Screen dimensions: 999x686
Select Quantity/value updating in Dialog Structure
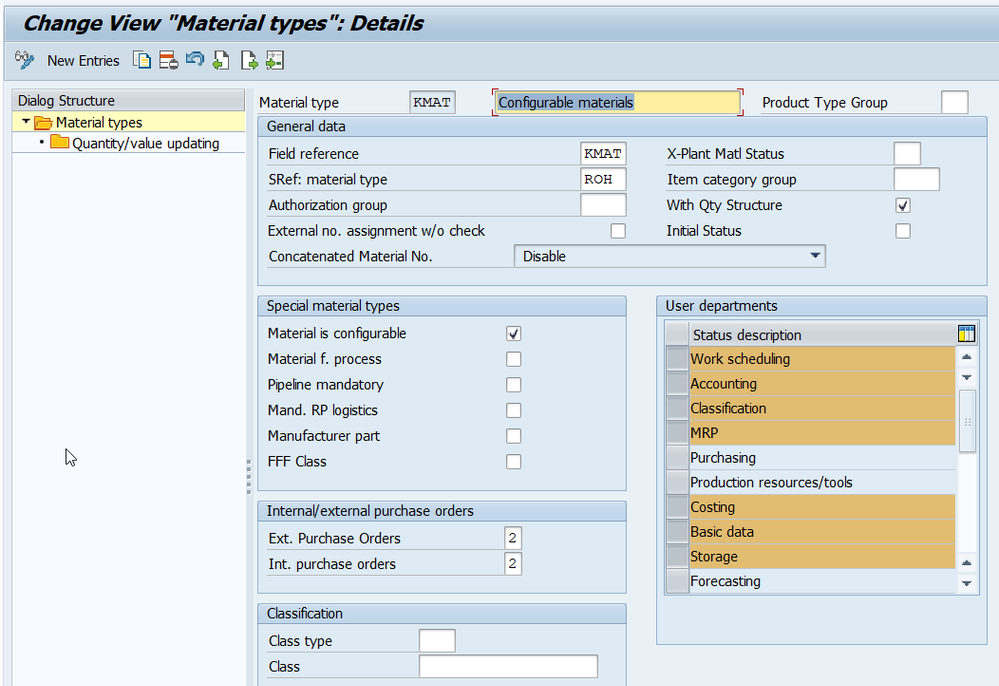pyautogui.click(x=145, y=144)
